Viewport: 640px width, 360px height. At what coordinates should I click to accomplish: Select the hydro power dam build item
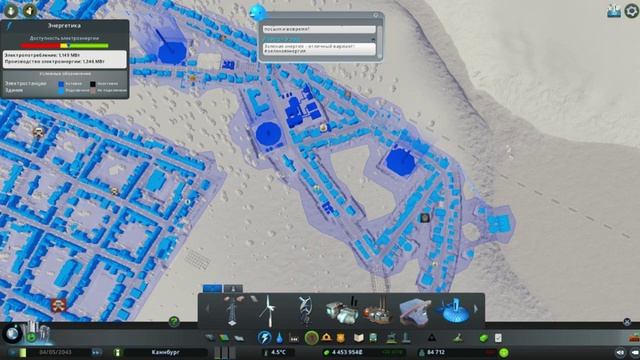pos(414,312)
